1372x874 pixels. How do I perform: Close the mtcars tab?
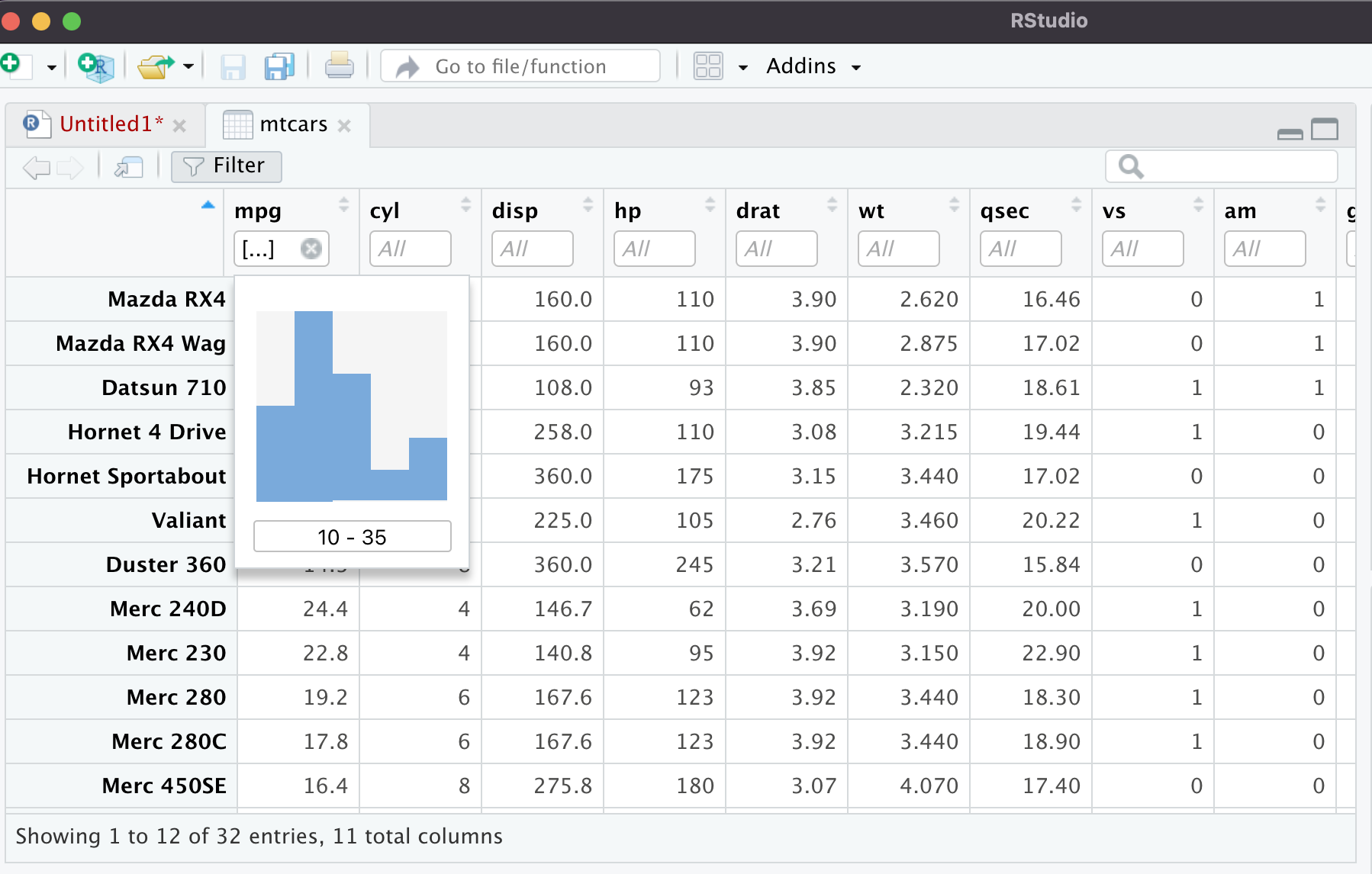coord(344,126)
